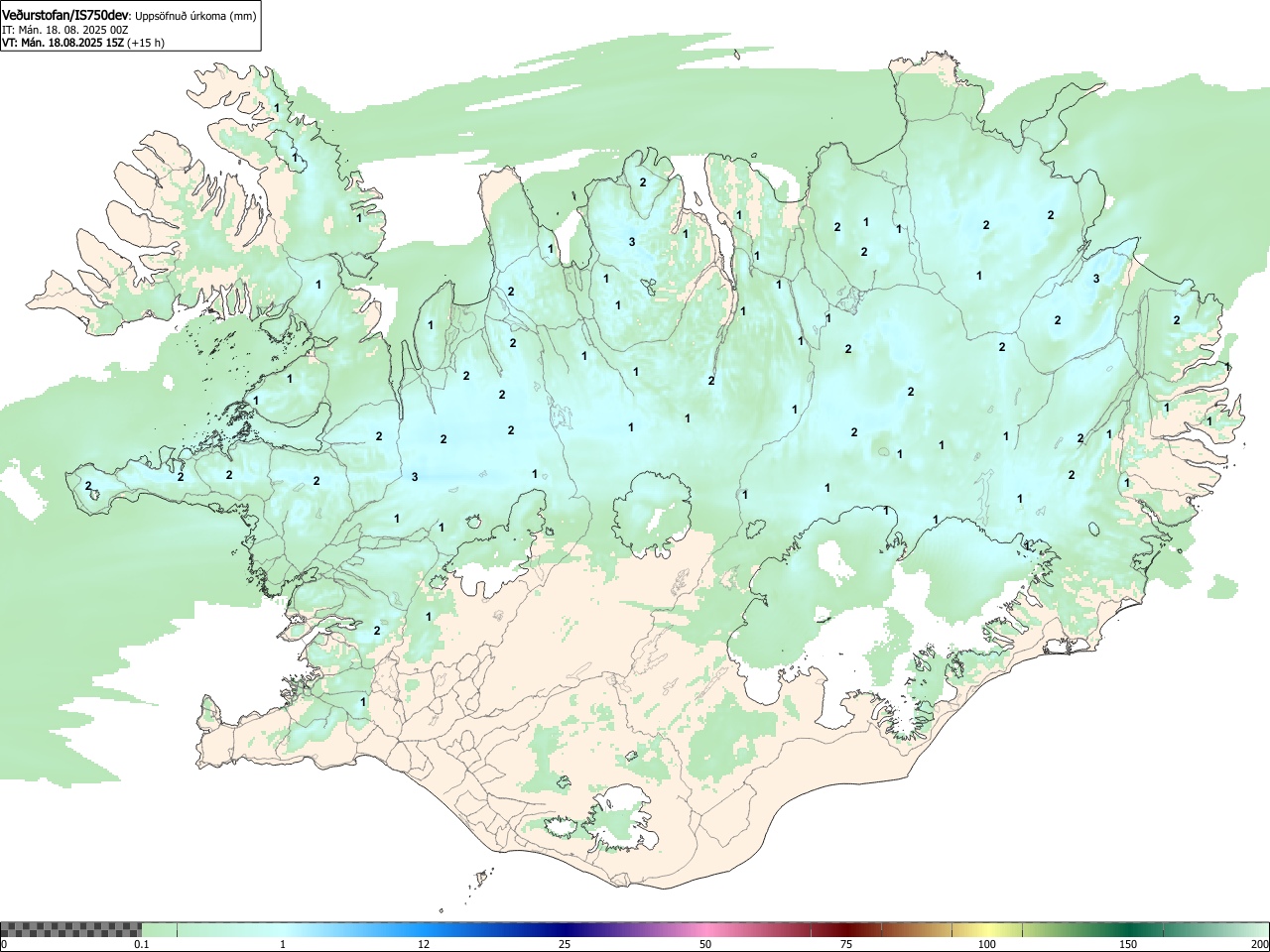Click the 100 label on the legend
This screenshot has height=952, width=1270.
pyautogui.click(x=986, y=944)
